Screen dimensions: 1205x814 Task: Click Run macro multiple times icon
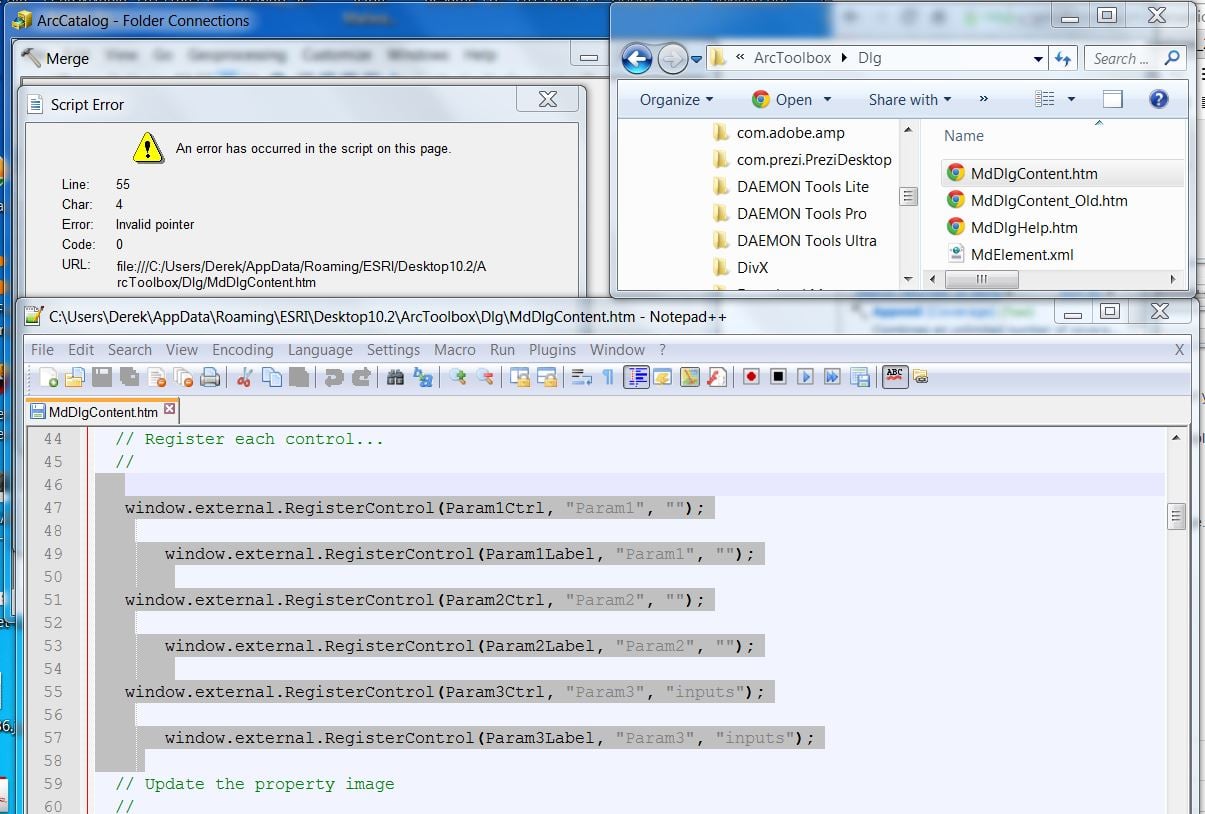tap(832, 377)
